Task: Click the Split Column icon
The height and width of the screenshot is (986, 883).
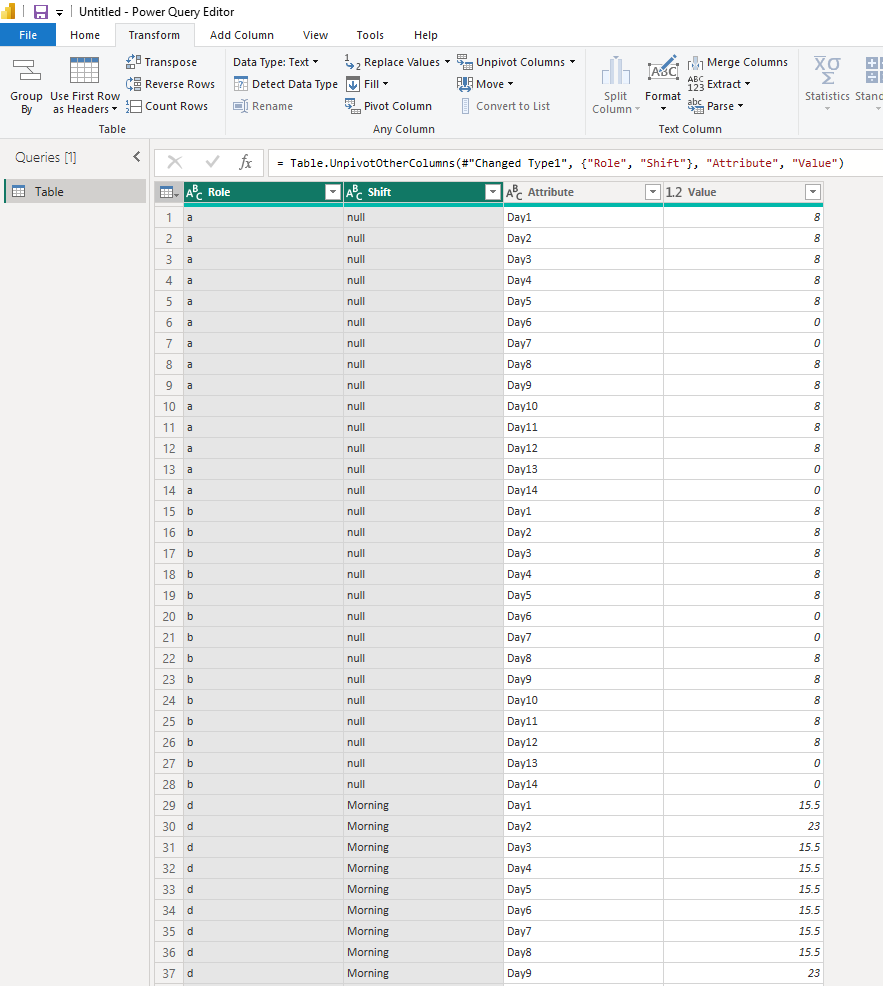Action: coord(615,70)
